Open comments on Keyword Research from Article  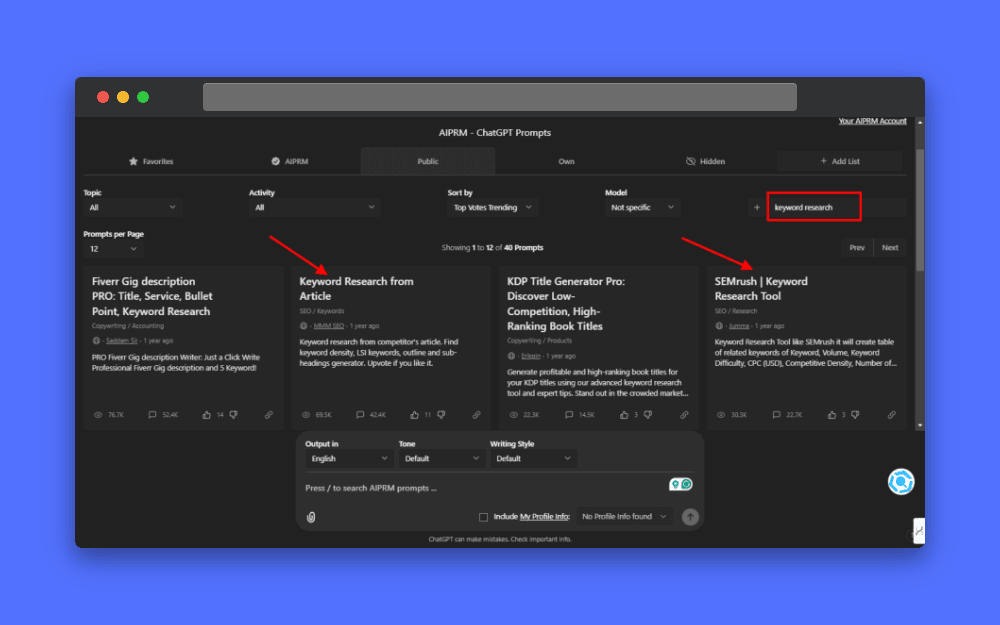360,415
